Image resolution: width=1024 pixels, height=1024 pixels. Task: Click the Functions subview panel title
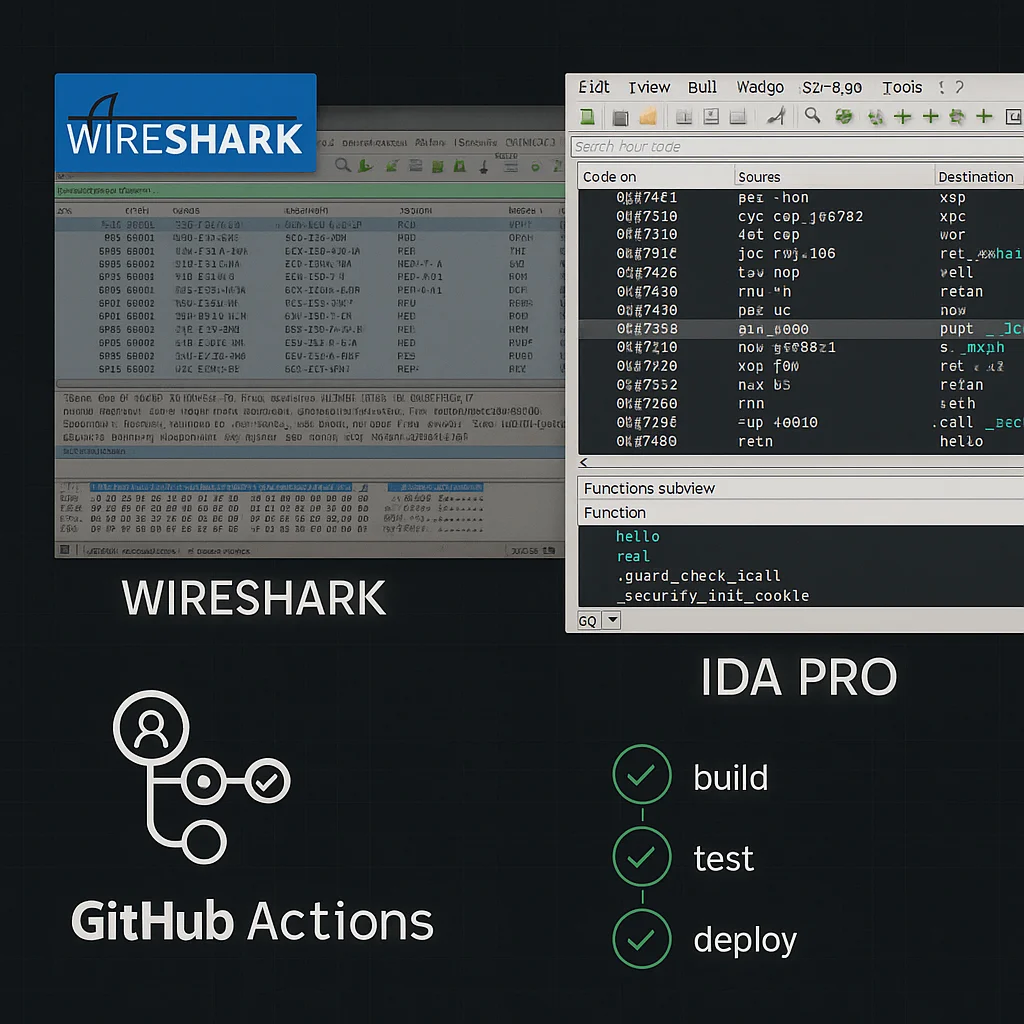point(801,488)
